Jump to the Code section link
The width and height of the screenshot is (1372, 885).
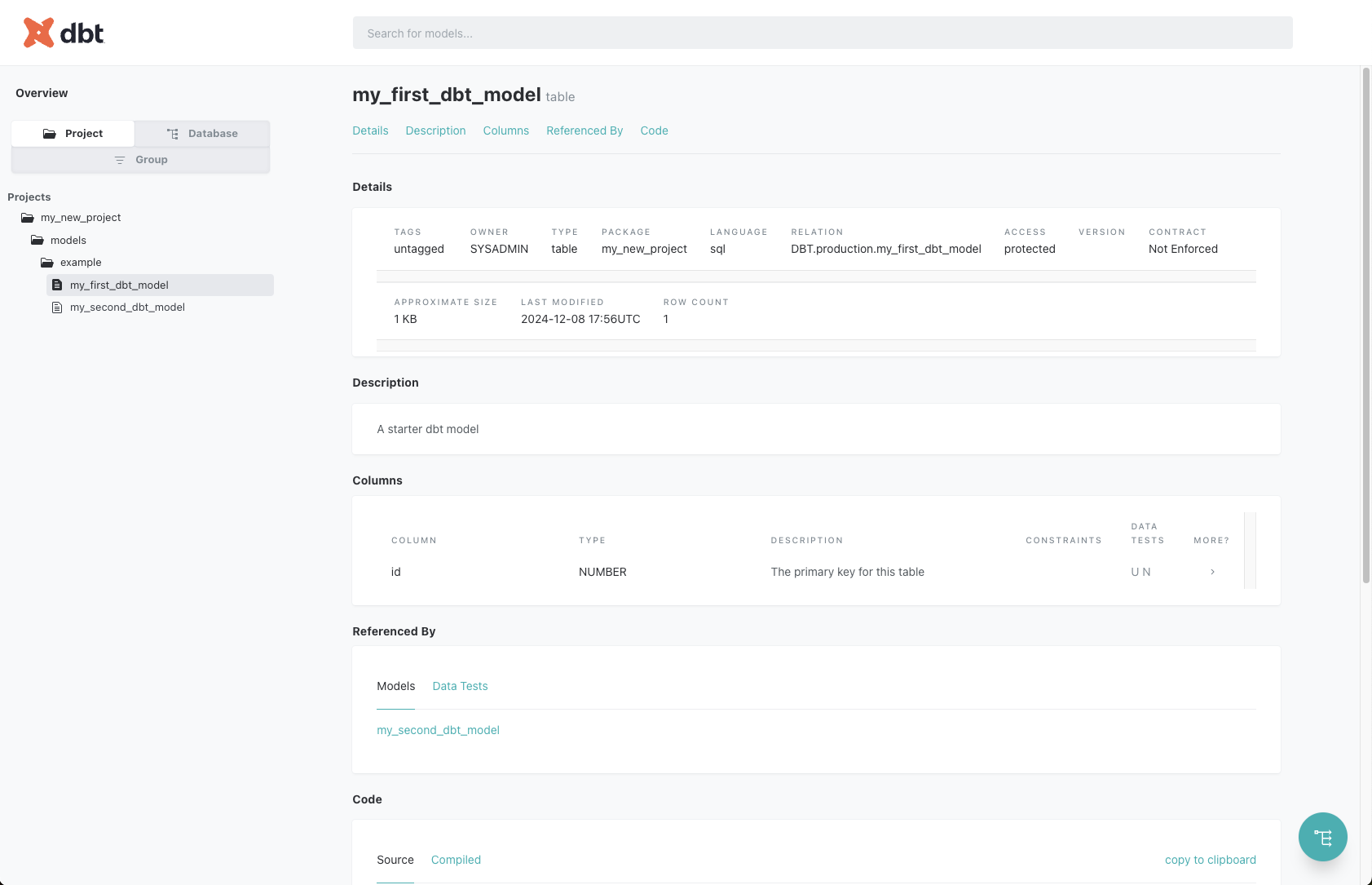654,131
